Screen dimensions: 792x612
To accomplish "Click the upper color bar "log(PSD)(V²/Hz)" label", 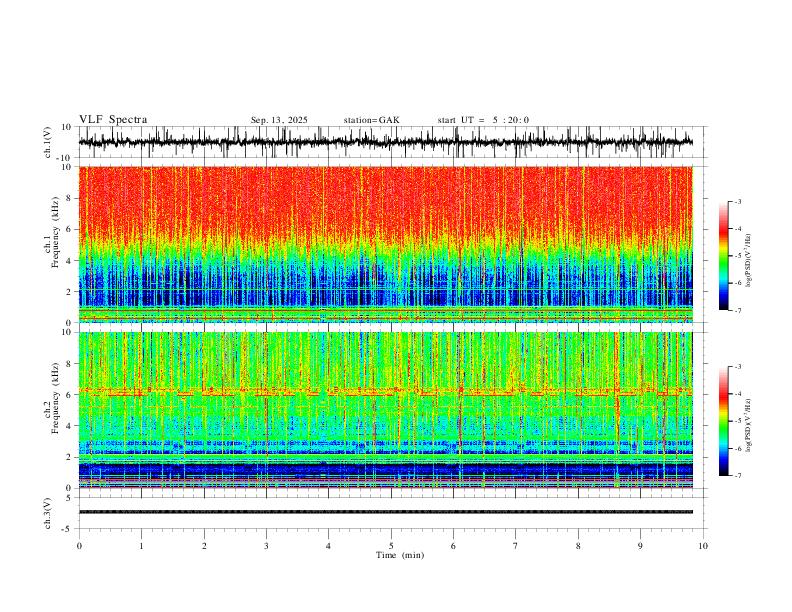I will click(x=749, y=261).
